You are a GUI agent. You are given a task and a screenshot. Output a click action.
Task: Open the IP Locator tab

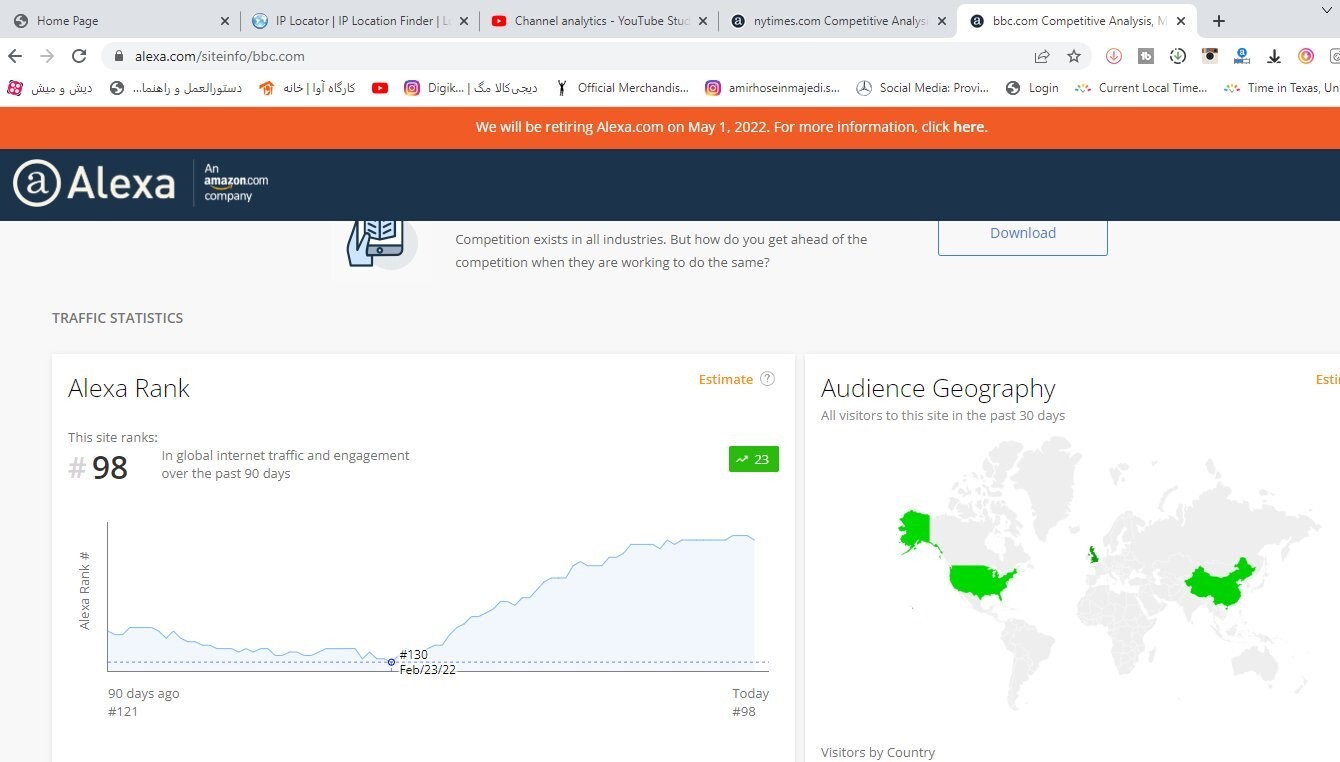click(359, 20)
